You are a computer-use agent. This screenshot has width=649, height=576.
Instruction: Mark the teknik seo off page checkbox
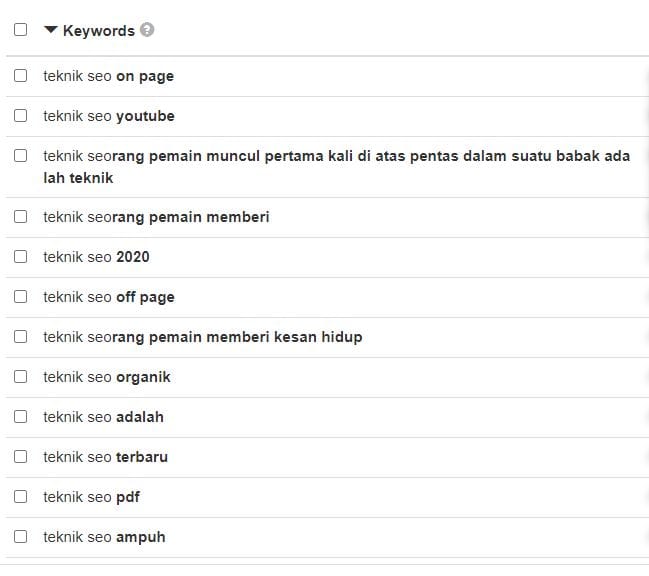[x=21, y=297]
